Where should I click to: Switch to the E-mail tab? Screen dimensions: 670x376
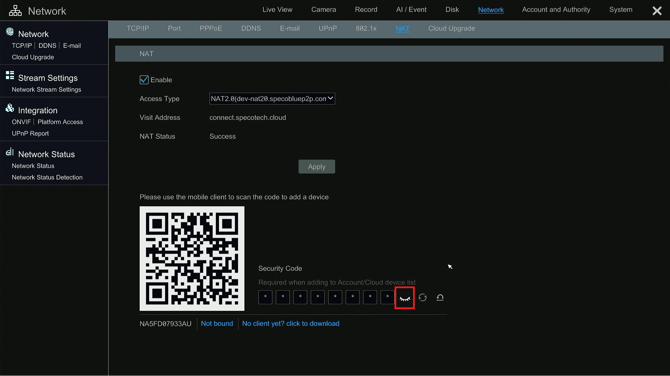[x=290, y=29]
